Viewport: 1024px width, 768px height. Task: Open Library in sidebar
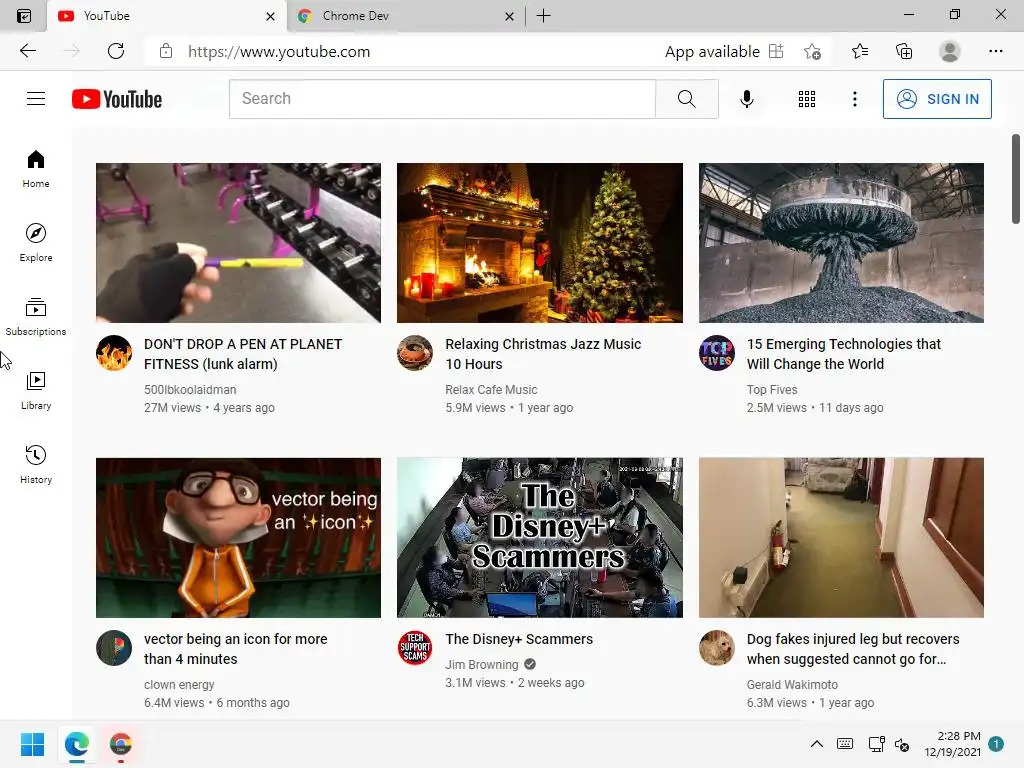36,390
